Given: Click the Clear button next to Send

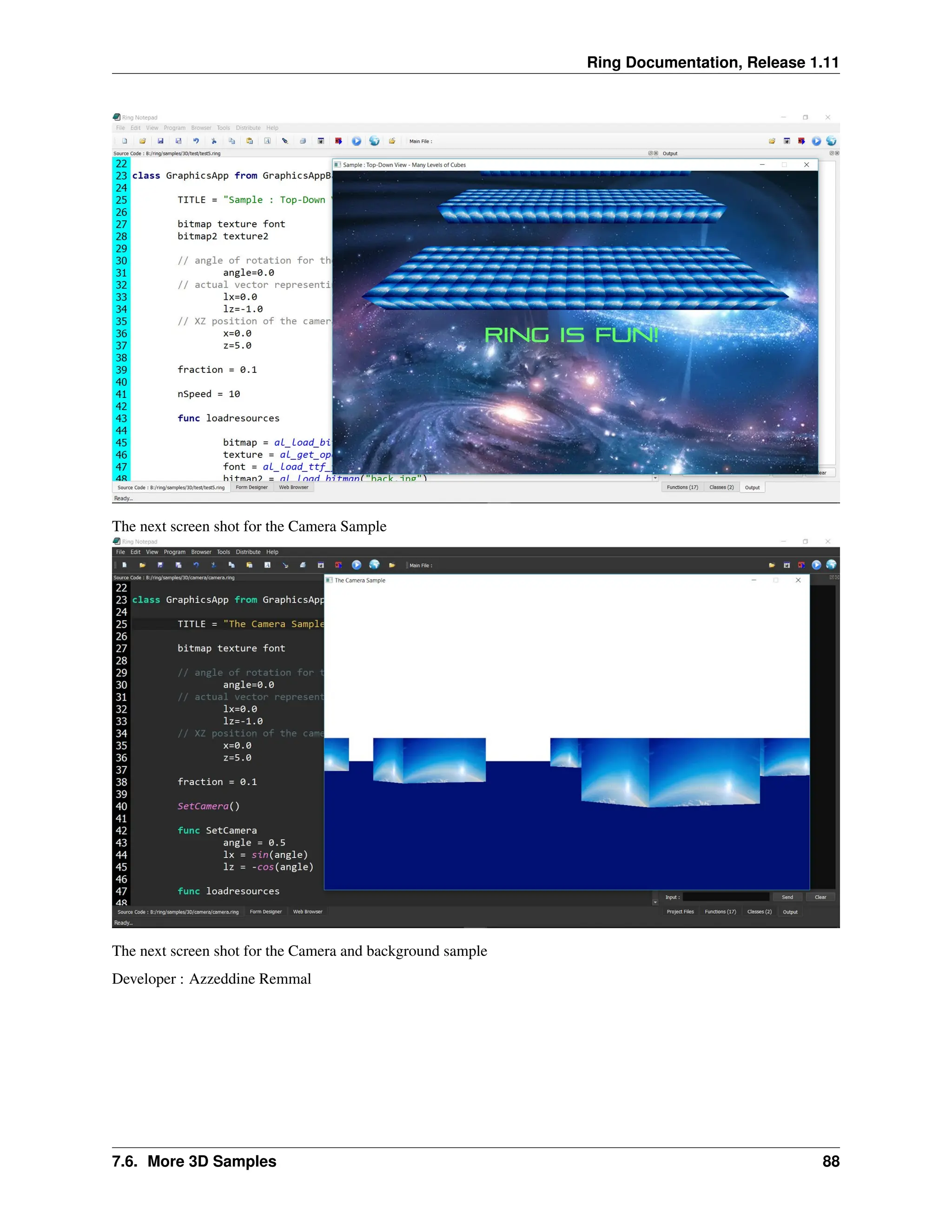Looking at the screenshot, I should (x=820, y=897).
